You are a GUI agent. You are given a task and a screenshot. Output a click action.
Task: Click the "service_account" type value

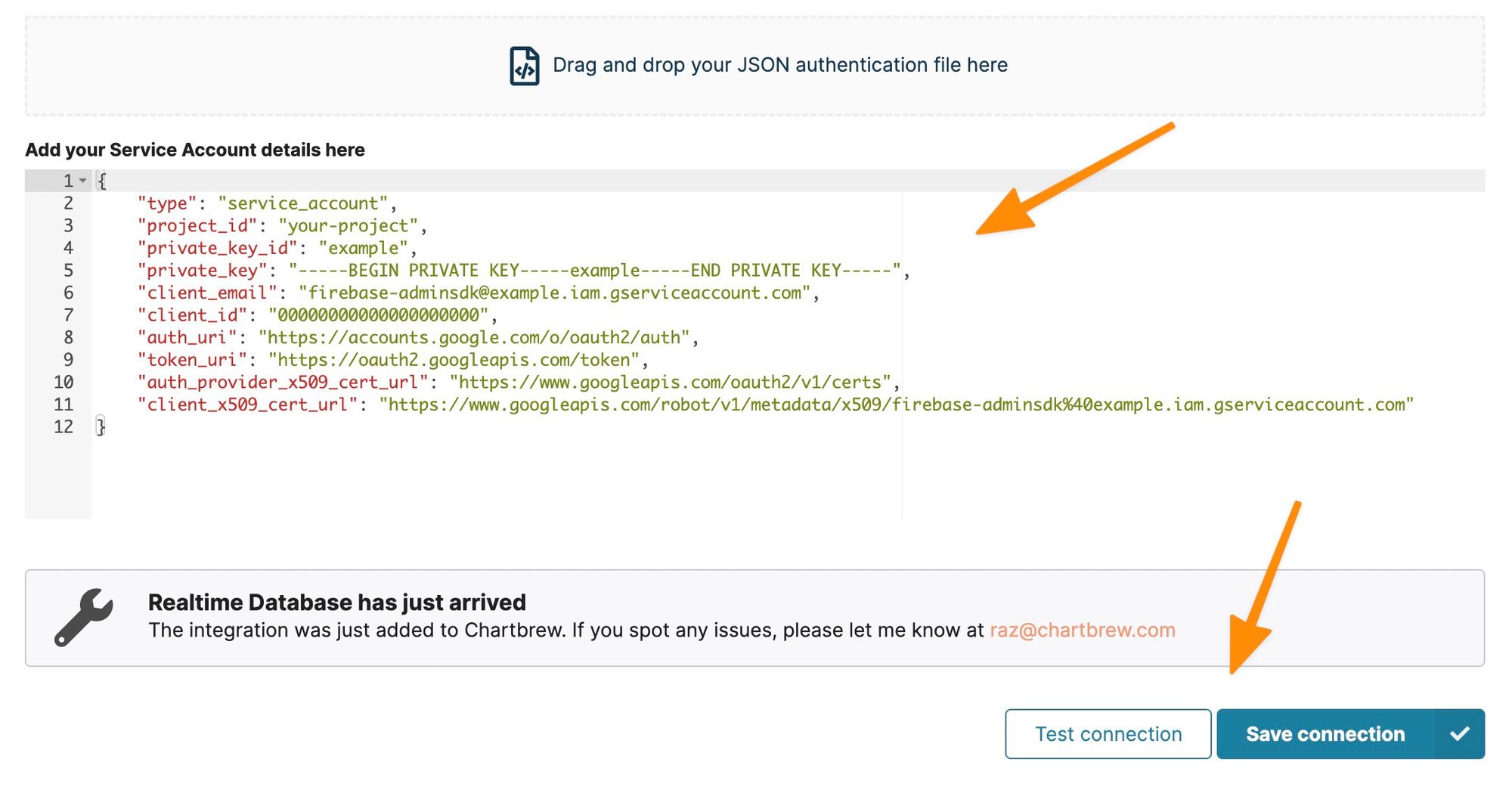(302, 204)
